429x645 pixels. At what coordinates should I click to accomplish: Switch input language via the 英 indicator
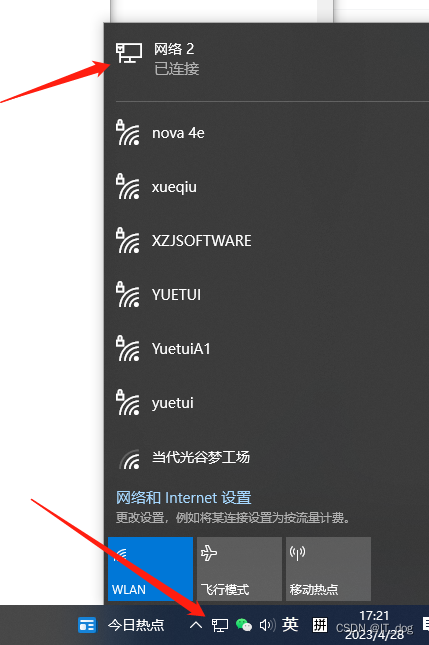(290, 625)
